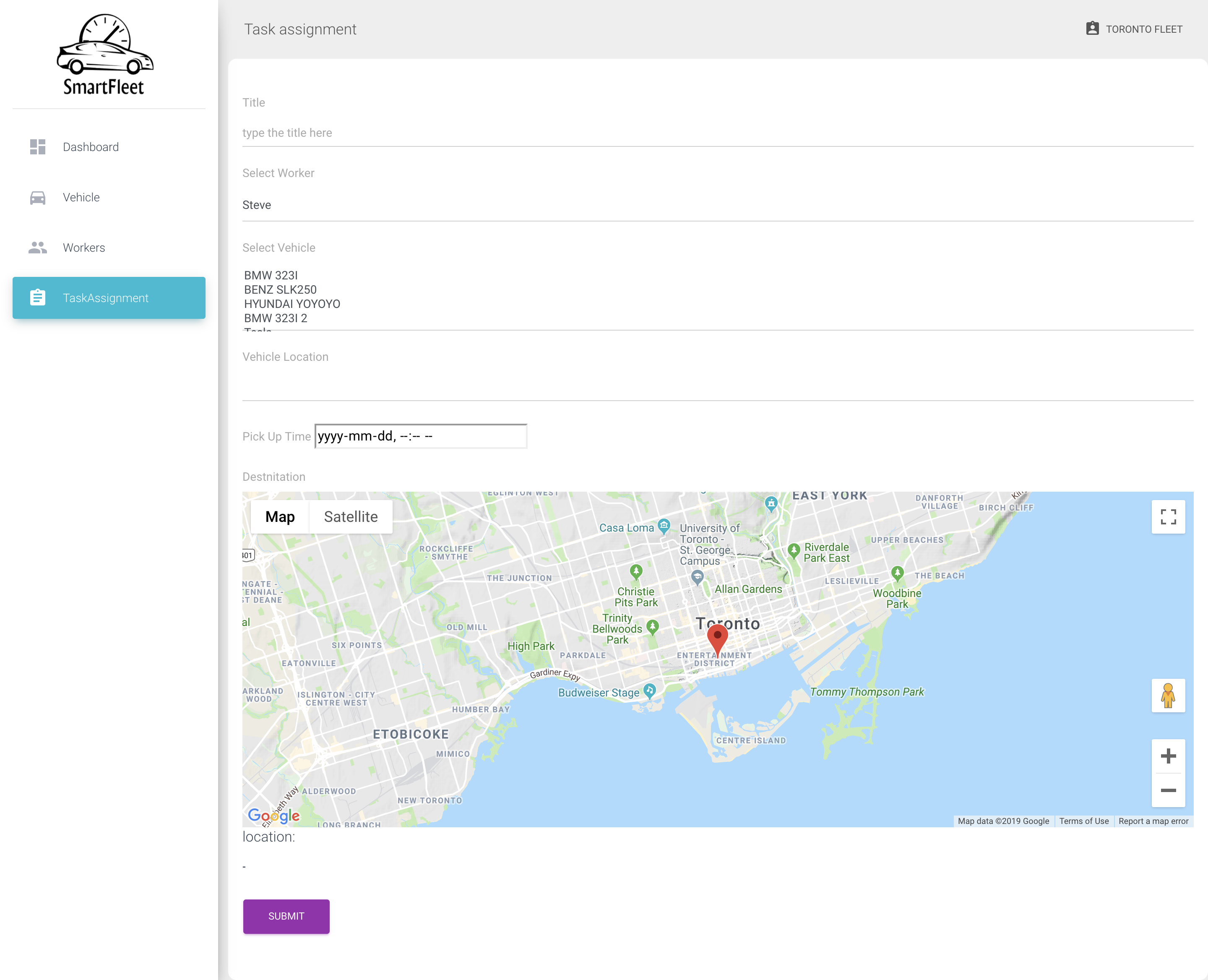Select HYUNDAI YOYOYO from vehicle list
This screenshot has width=1208, height=980.
pos(292,304)
